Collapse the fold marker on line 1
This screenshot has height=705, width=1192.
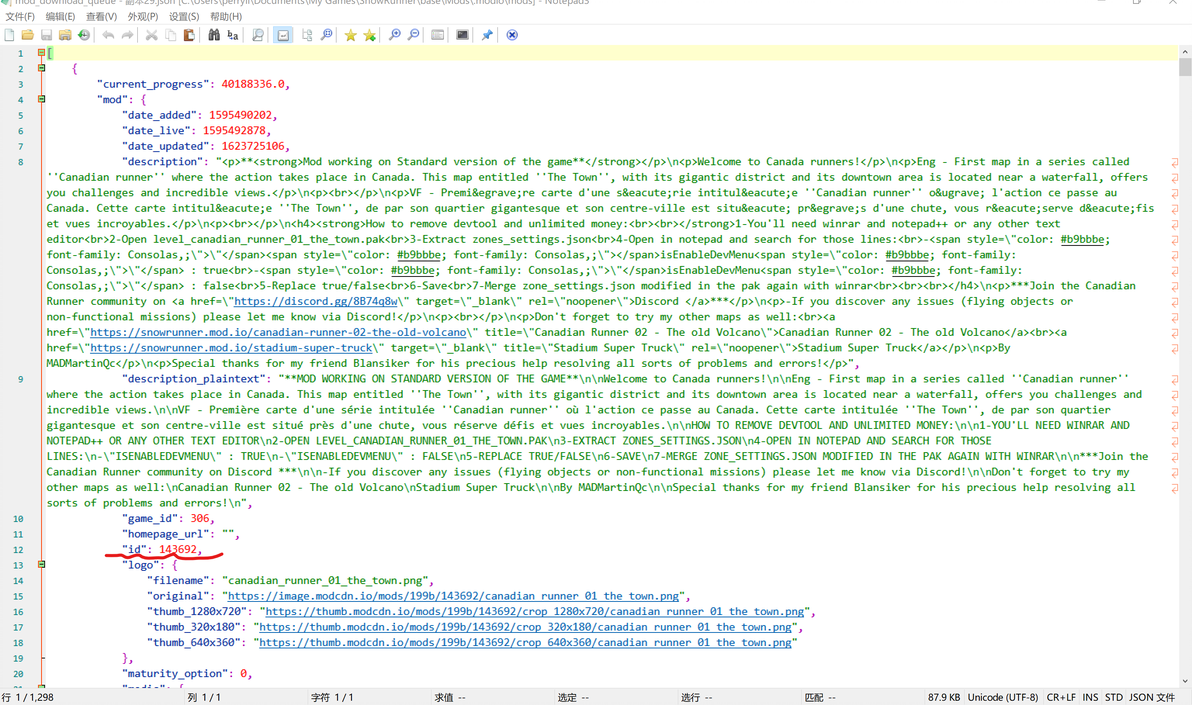click(x=41, y=52)
